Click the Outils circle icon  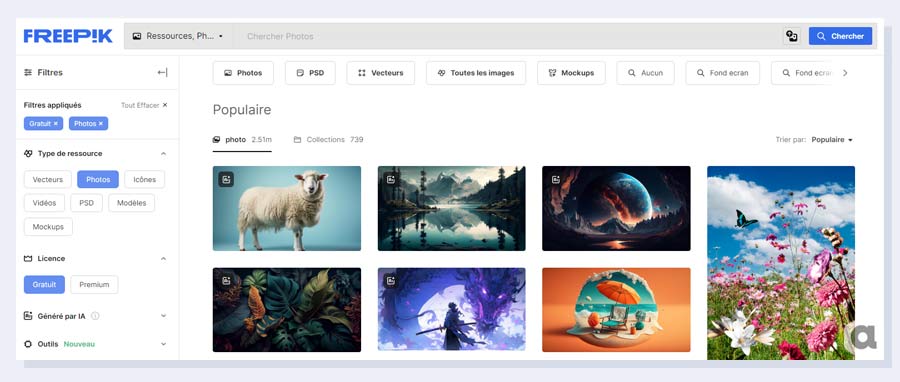click(28, 344)
